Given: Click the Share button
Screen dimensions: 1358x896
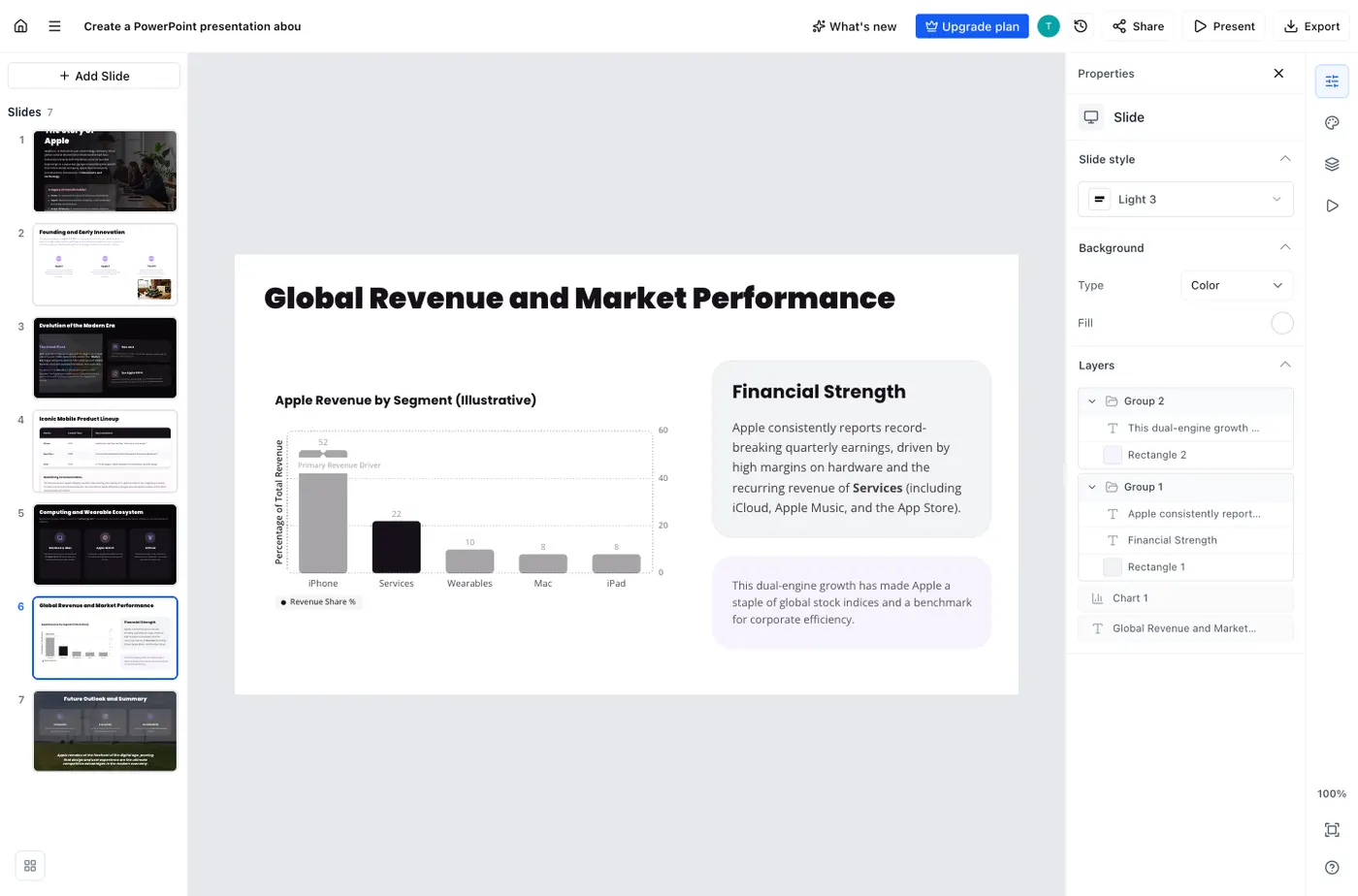Looking at the screenshot, I should pos(1139,26).
